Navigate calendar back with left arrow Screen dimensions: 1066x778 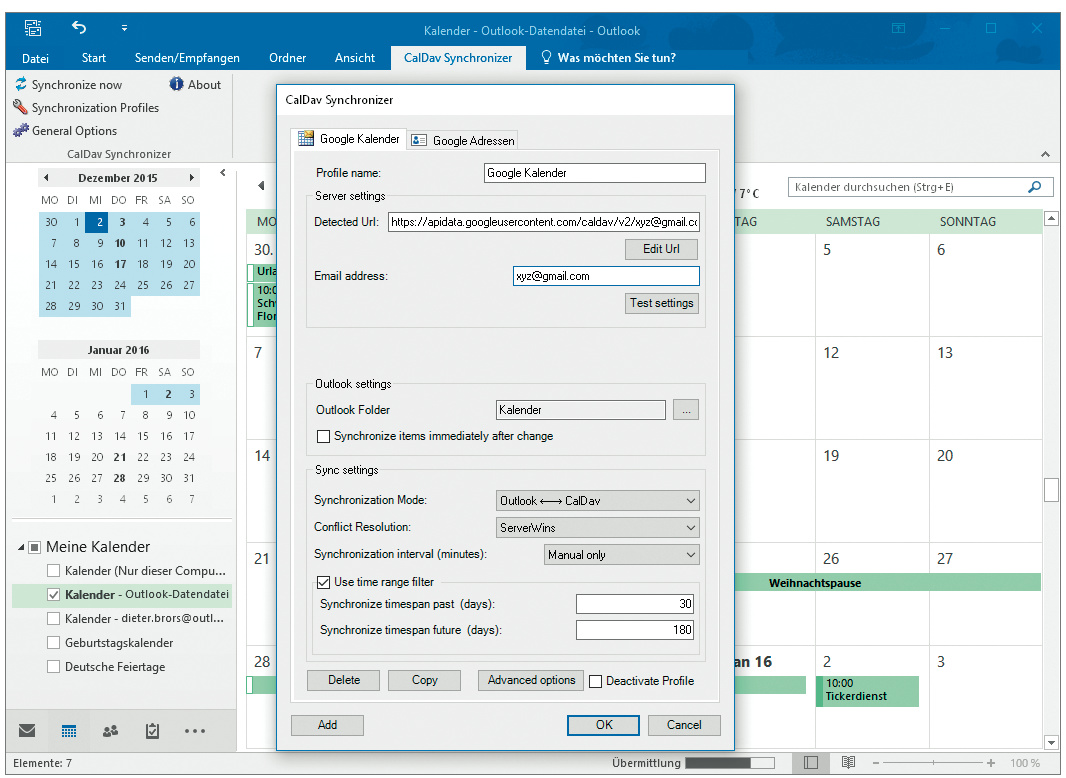pyautogui.click(x=261, y=186)
